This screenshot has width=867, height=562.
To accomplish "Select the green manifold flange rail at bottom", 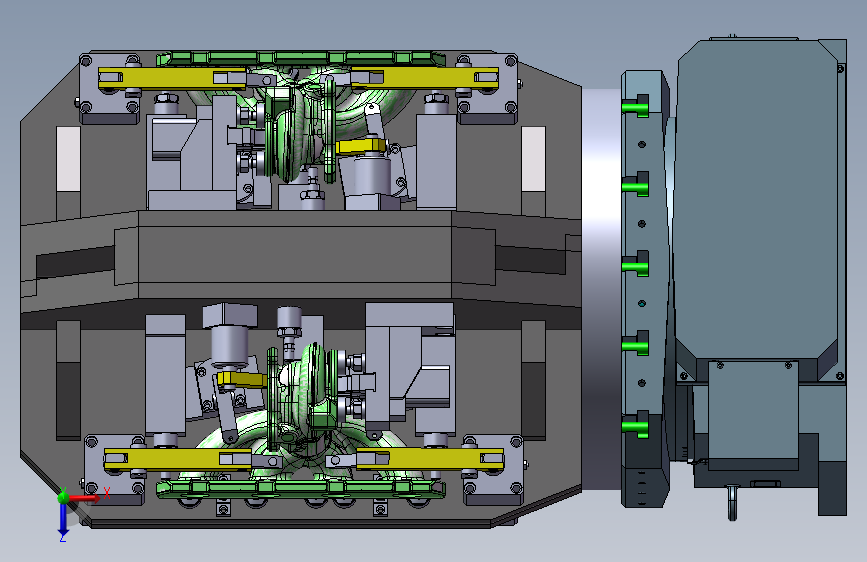I will (301, 489).
